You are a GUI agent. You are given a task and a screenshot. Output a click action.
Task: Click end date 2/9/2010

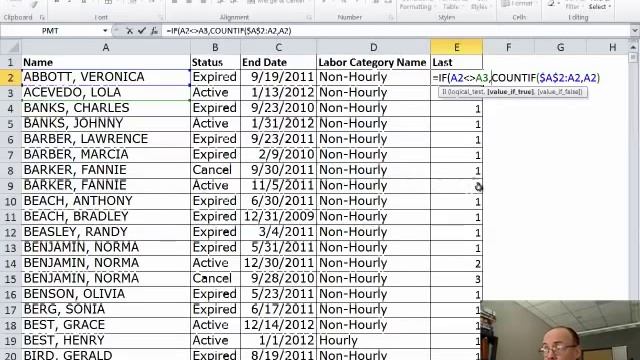point(278,155)
